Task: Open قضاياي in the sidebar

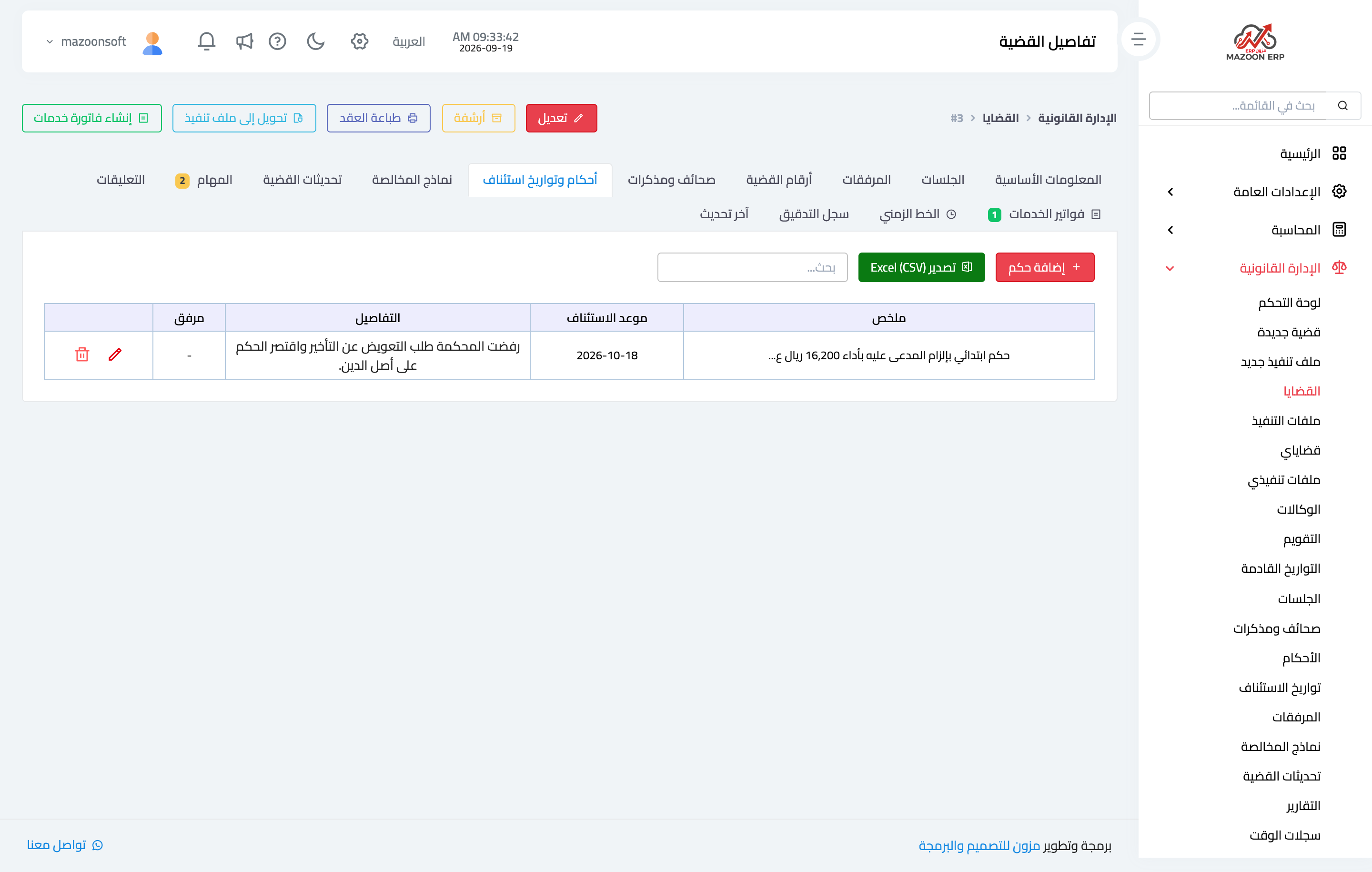Action: 1300,450
